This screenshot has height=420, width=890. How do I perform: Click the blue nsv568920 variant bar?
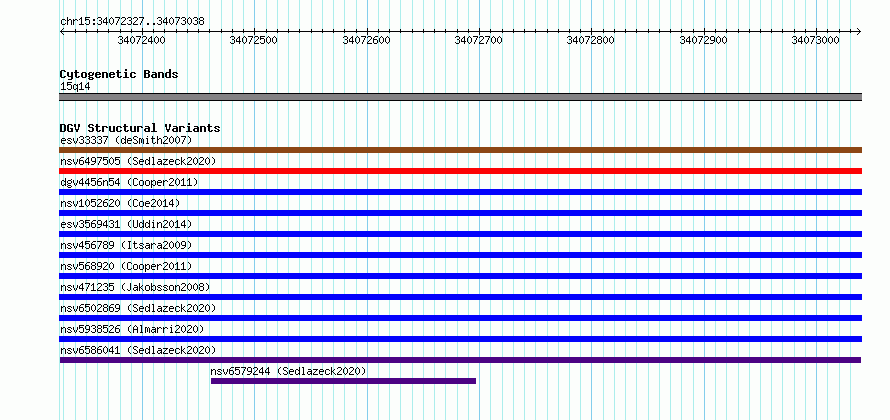click(460, 276)
